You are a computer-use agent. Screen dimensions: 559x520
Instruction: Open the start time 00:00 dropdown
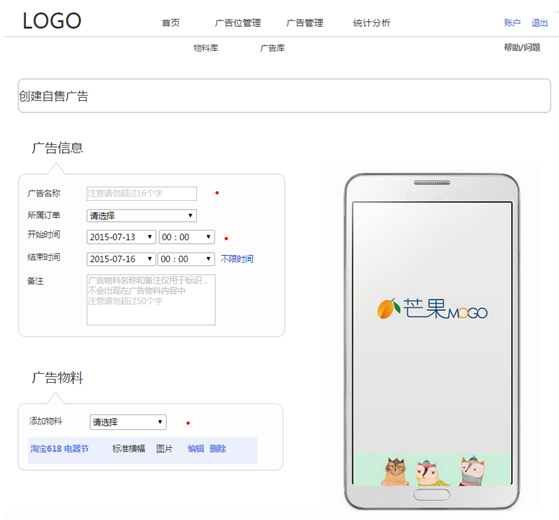pyautogui.click(x=187, y=237)
